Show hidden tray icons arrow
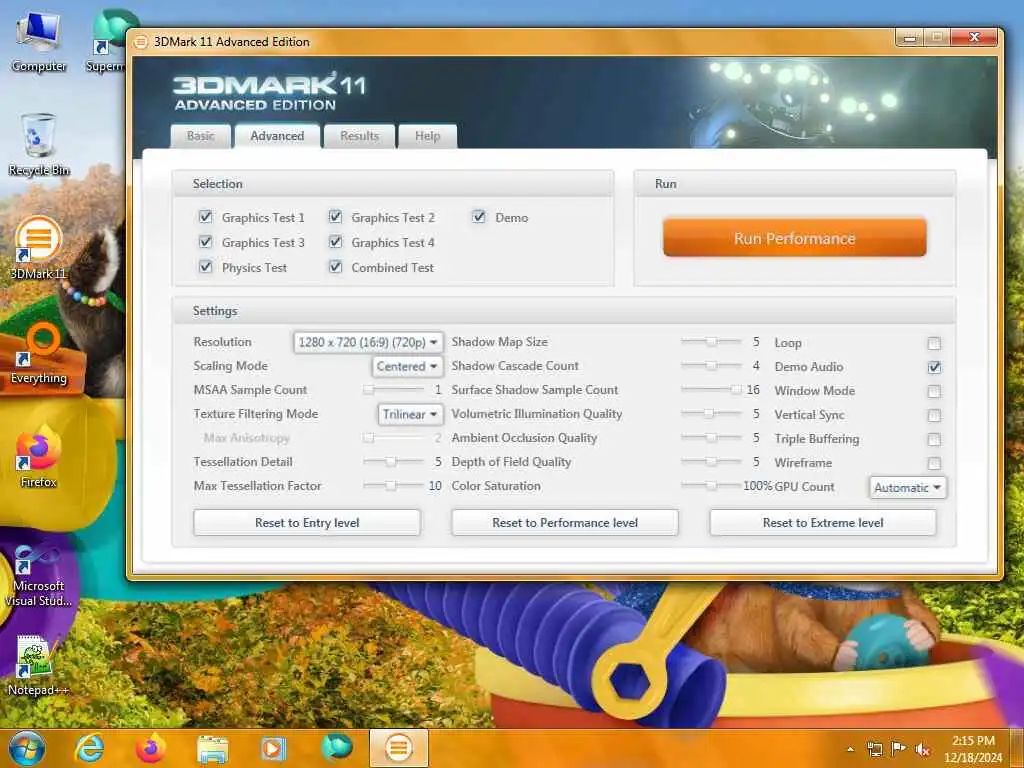This screenshot has width=1024, height=768. pyautogui.click(x=850, y=749)
